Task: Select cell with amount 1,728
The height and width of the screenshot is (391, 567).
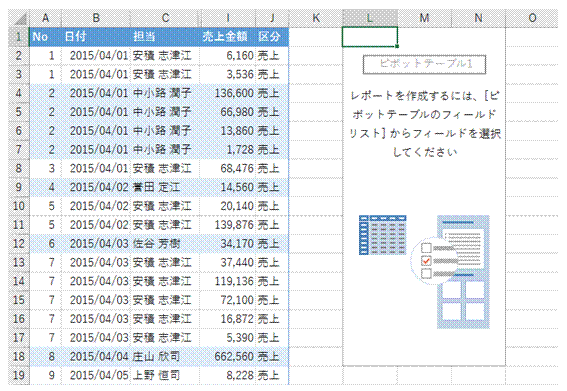Action: (228, 150)
